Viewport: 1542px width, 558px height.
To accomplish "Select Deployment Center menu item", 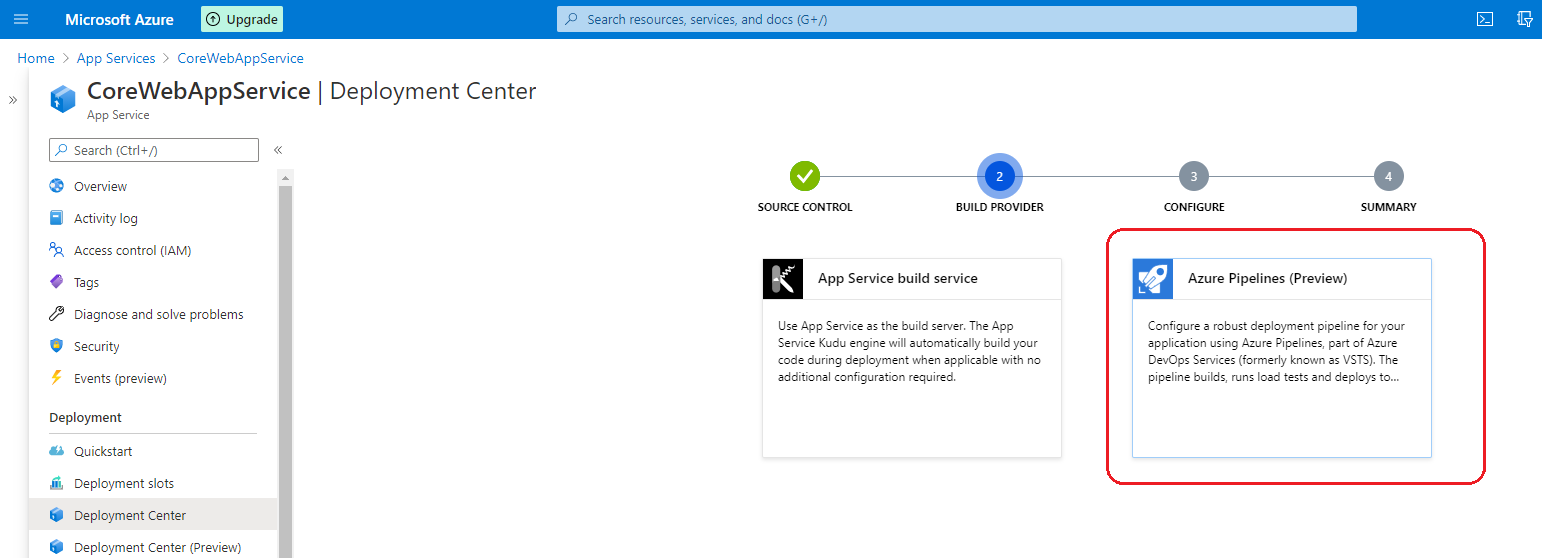I will click(x=153, y=515).
